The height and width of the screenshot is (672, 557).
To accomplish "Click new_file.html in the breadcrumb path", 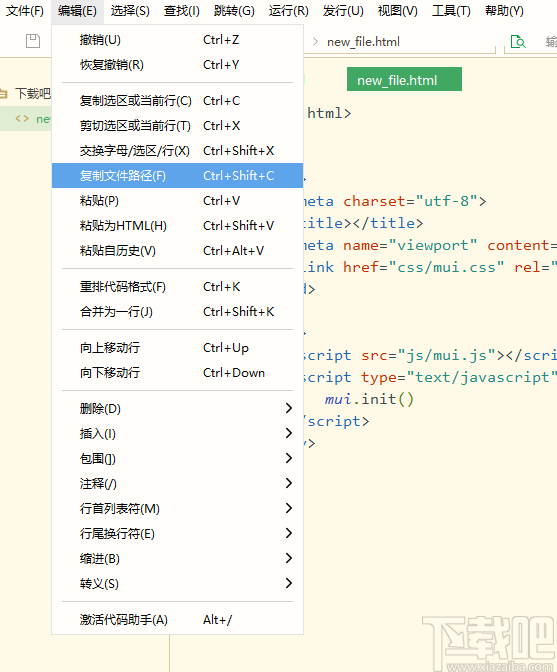I will pos(363,42).
